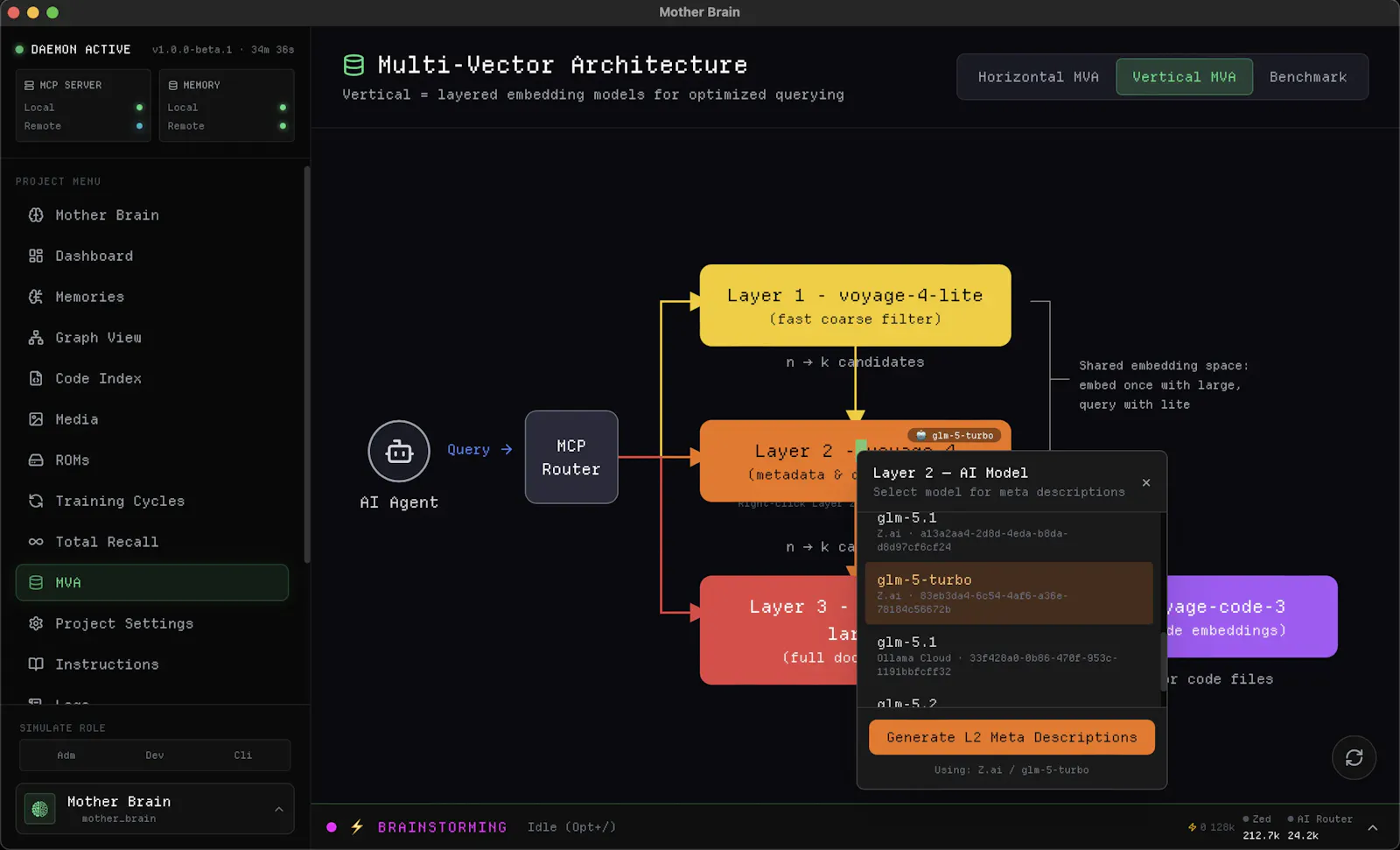Click MCP Server Remote status indicator
The width and height of the screenshot is (1400, 850).
[x=139, y=126]
